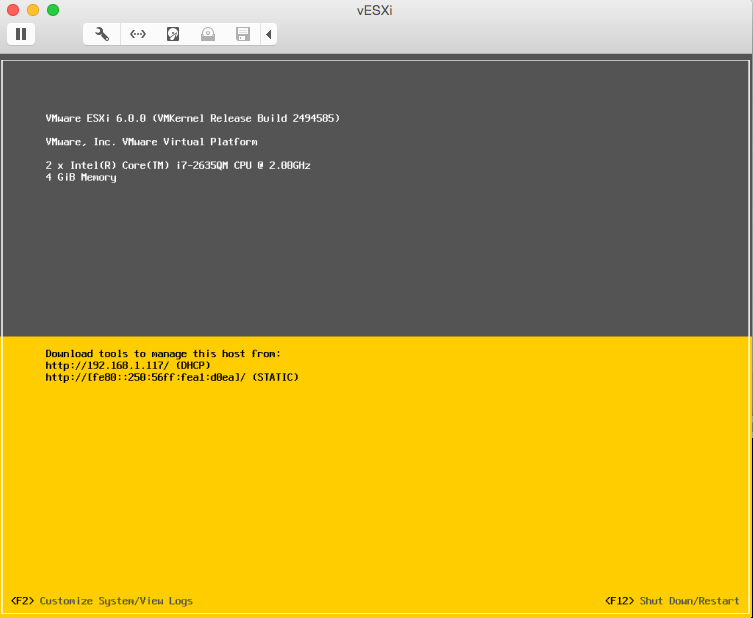This screenshot has height=618, width=753.
Task: Click the IPv6 fe80 STATIC address
Action: [172, 377]
